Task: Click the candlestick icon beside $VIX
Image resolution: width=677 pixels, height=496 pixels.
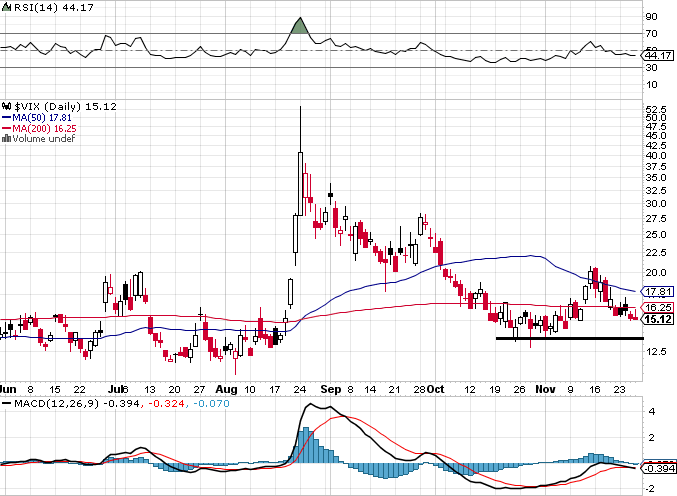Action: coord(6,106)
